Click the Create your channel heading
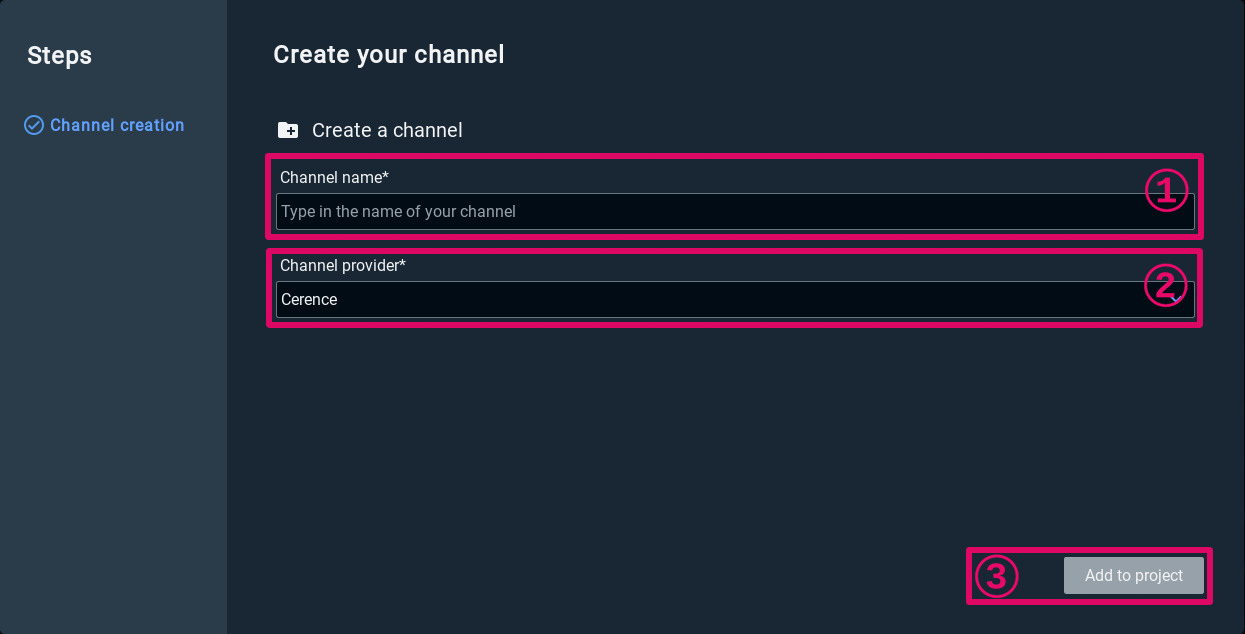This screenshot has width=1245, height=634. click(388, 54)
